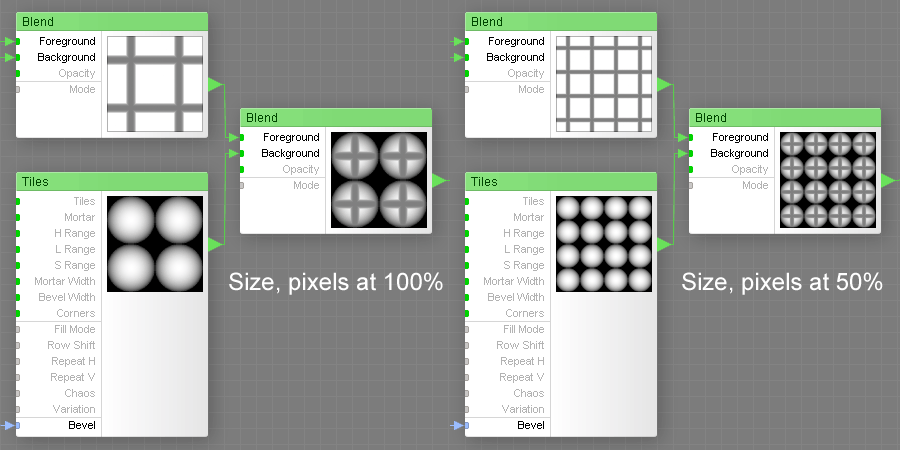Click the Foreground input port on the top-left Blend node
This screenshot has height=450, width=900.
(18, 41)
